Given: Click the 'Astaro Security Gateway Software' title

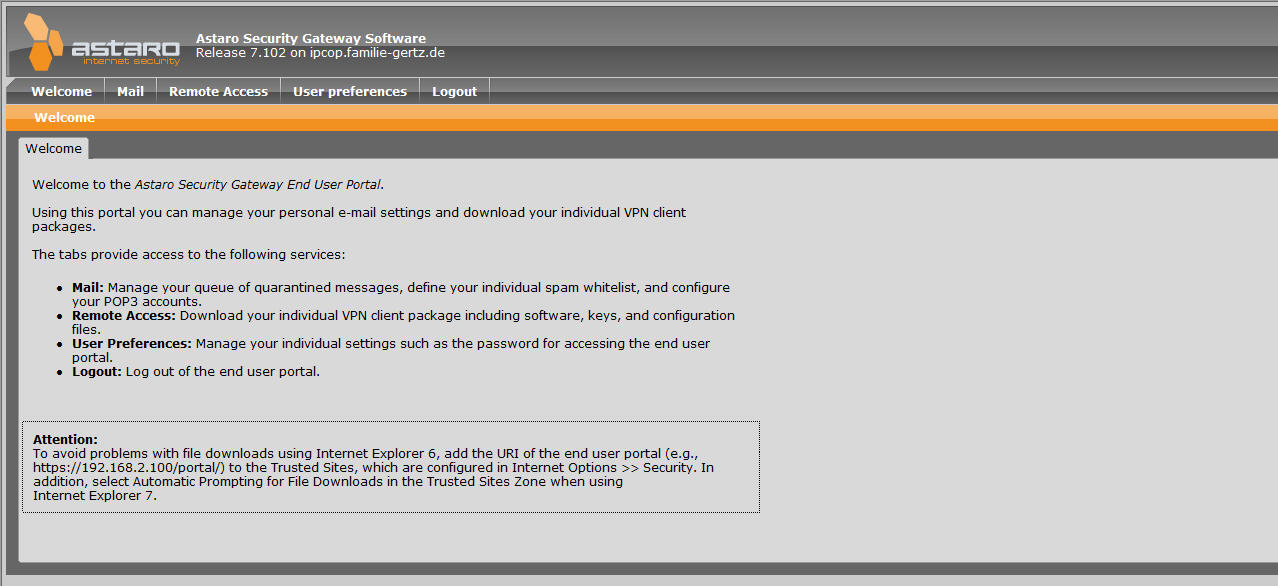Looking at the screenshot, I should point(311,39).
